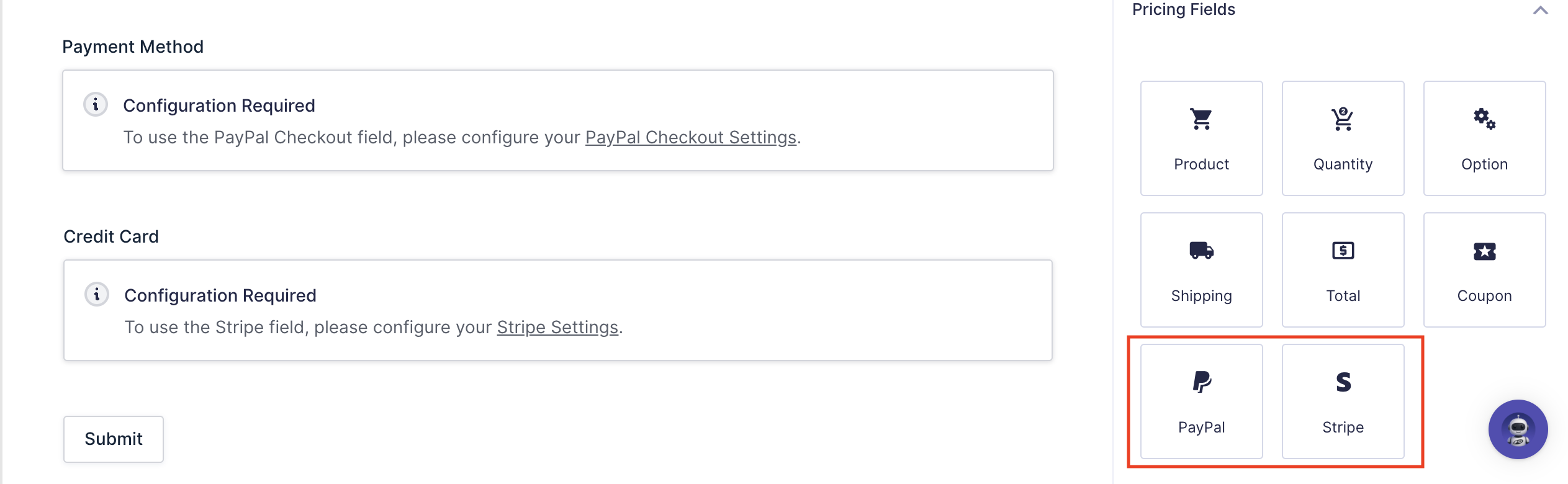
Task: Select the Payment Method field label
Action: [x=133, y=47]
